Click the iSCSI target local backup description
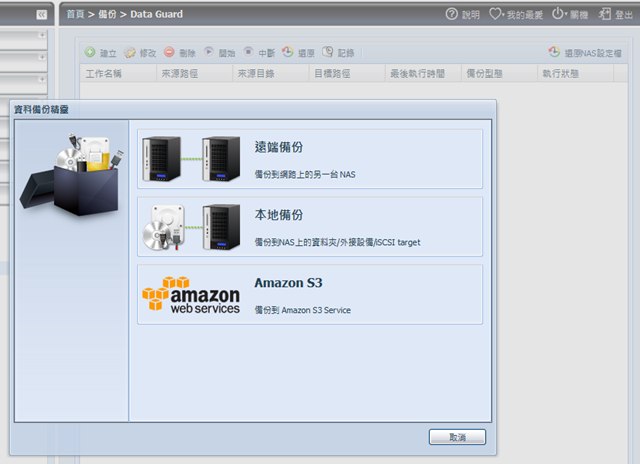640x464 pixels. pos(337,242)
